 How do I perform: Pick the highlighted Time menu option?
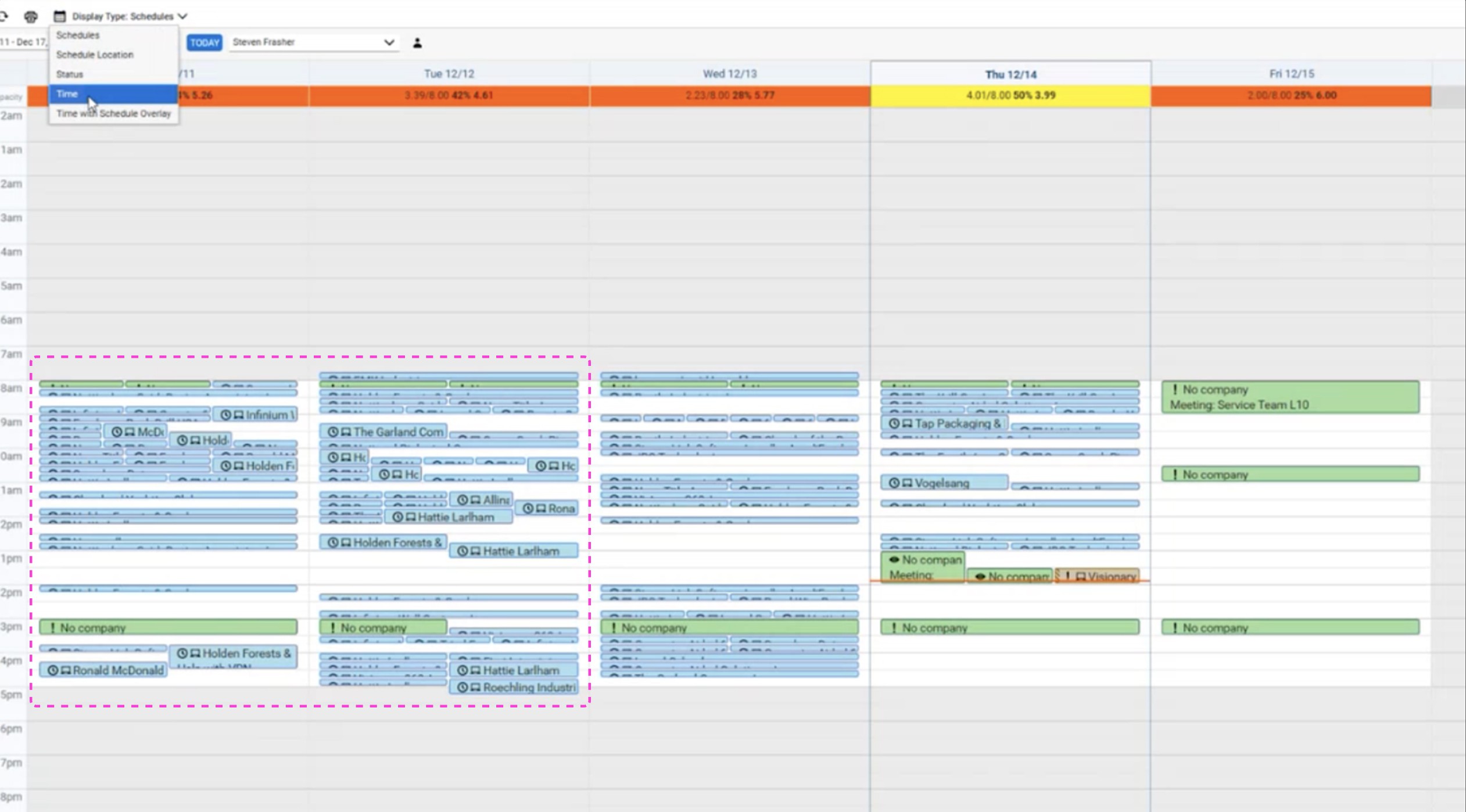coord(67,94)
